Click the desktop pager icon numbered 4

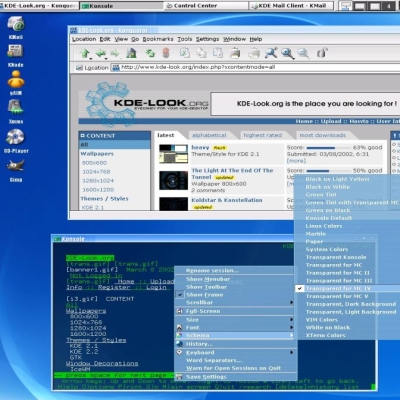[389, 6]
